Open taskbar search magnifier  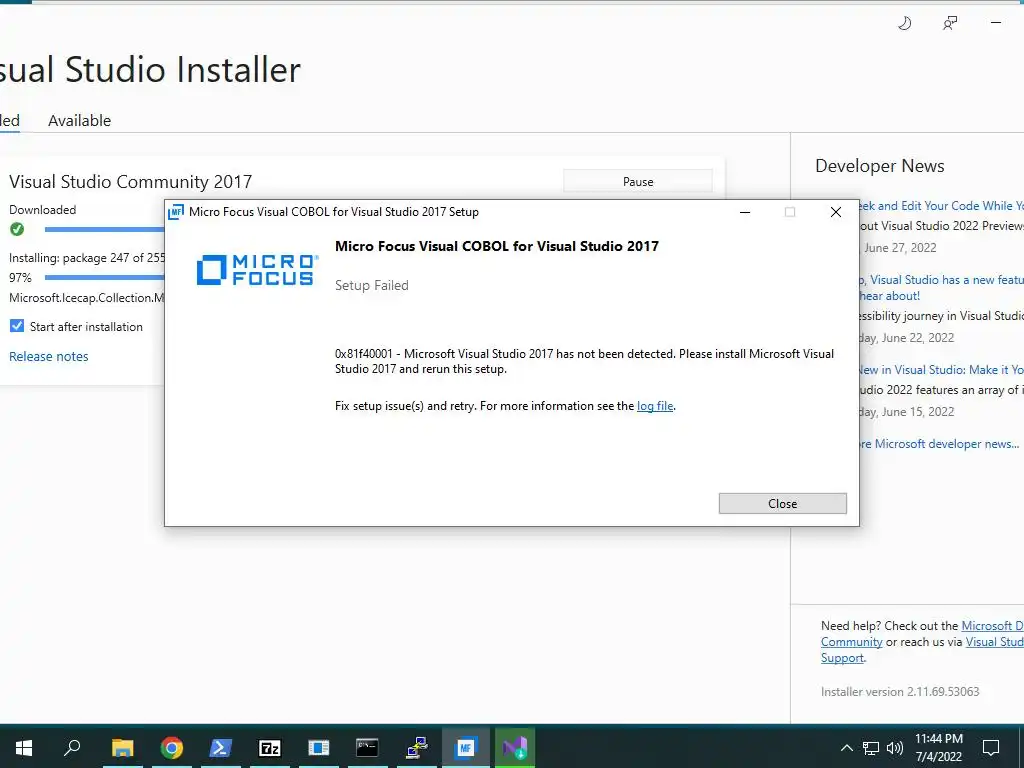pyautogui.click(x=72, y=747)
